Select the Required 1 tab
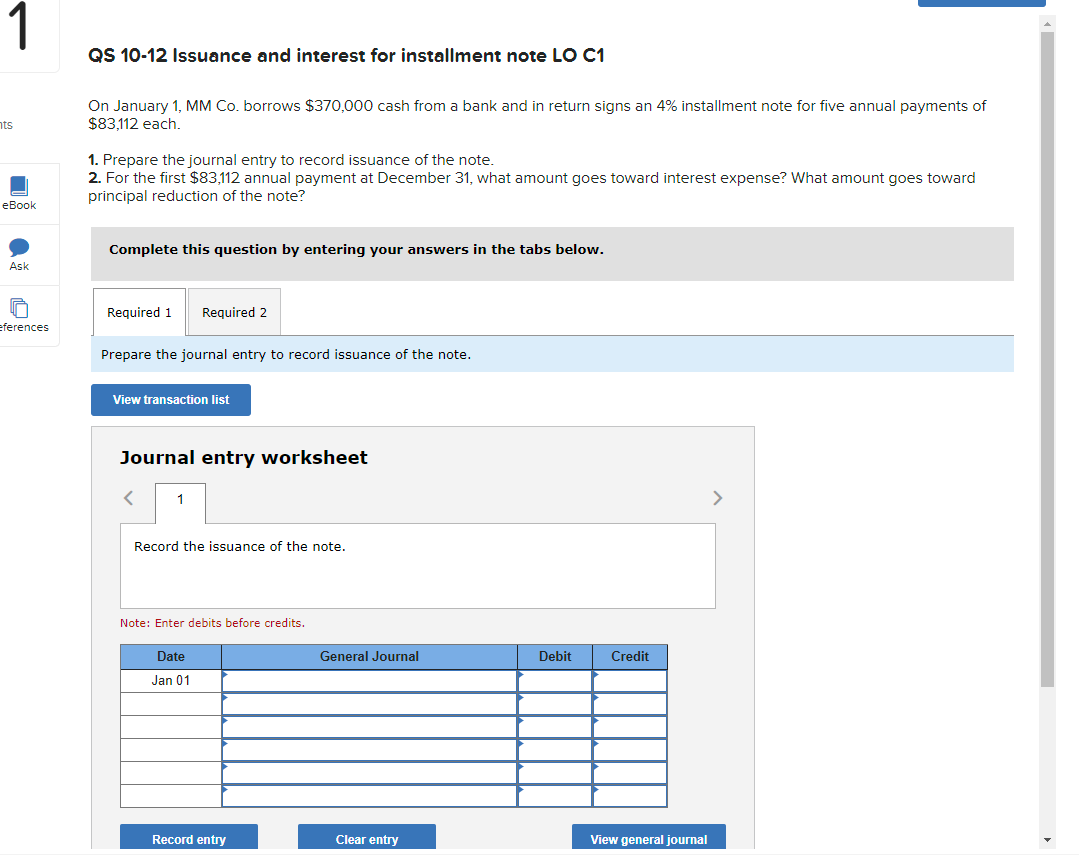 [x=138, y=311]
